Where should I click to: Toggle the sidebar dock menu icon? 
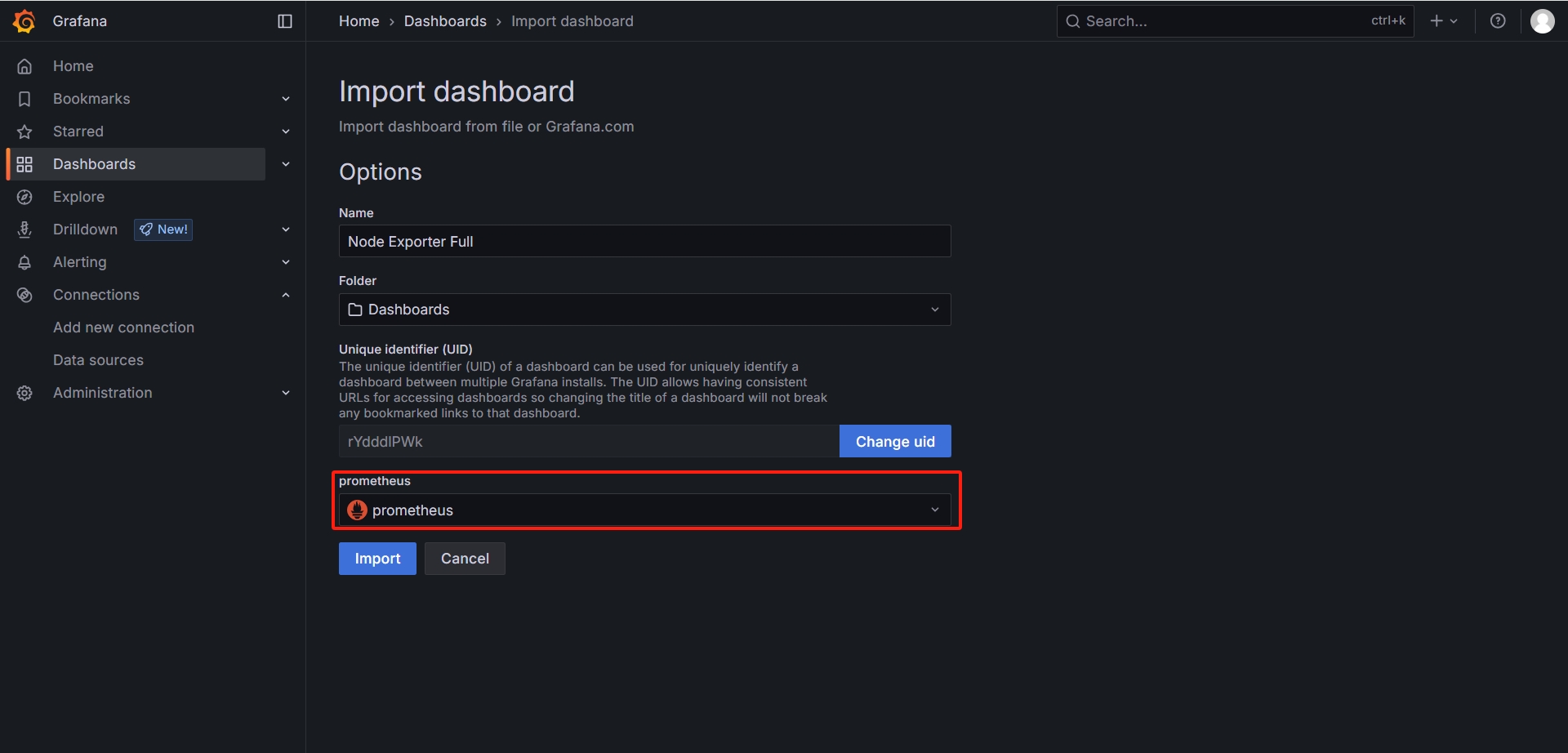click(x=285, y=21)
